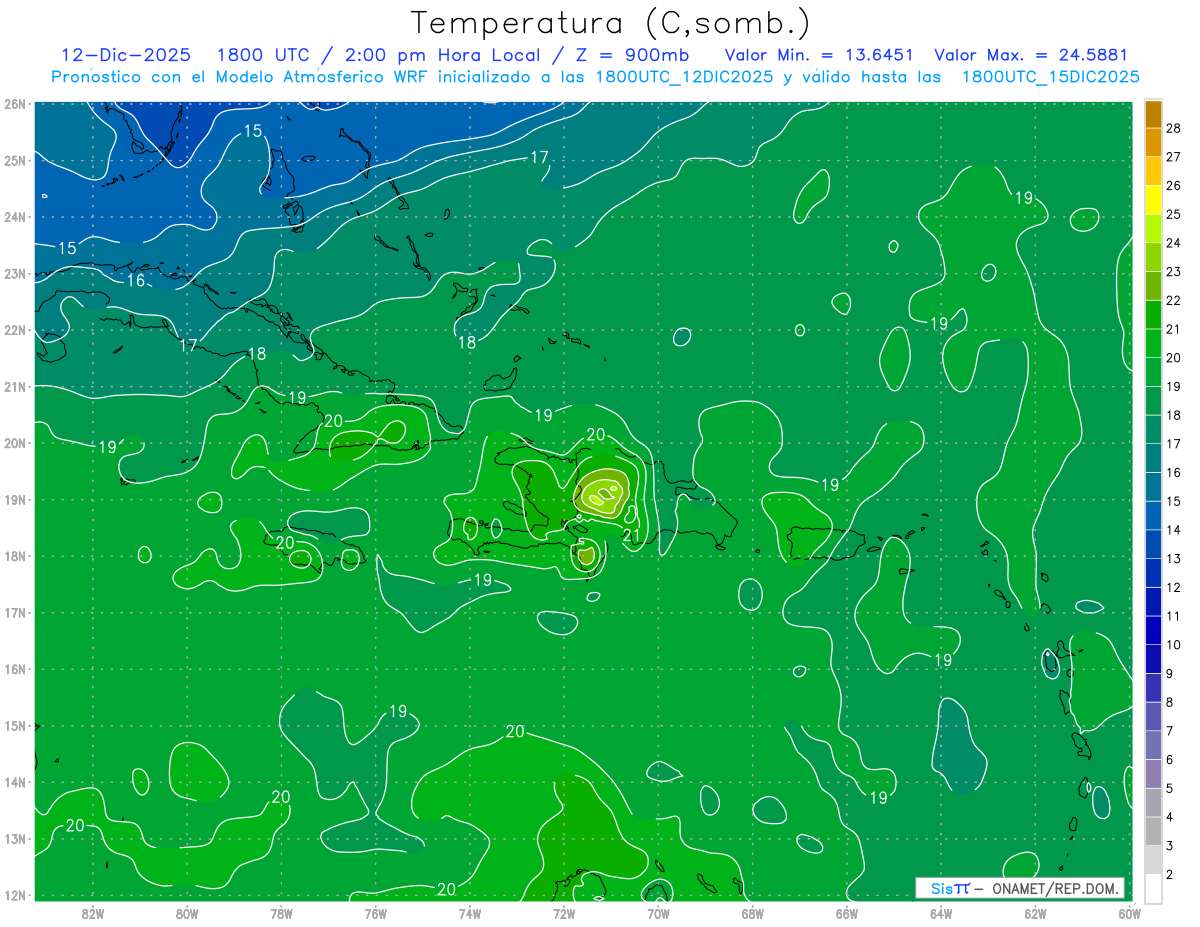Click the white colorbar swatch below 2
This screenshot has width=1200, height=927.
point(1153,888)
